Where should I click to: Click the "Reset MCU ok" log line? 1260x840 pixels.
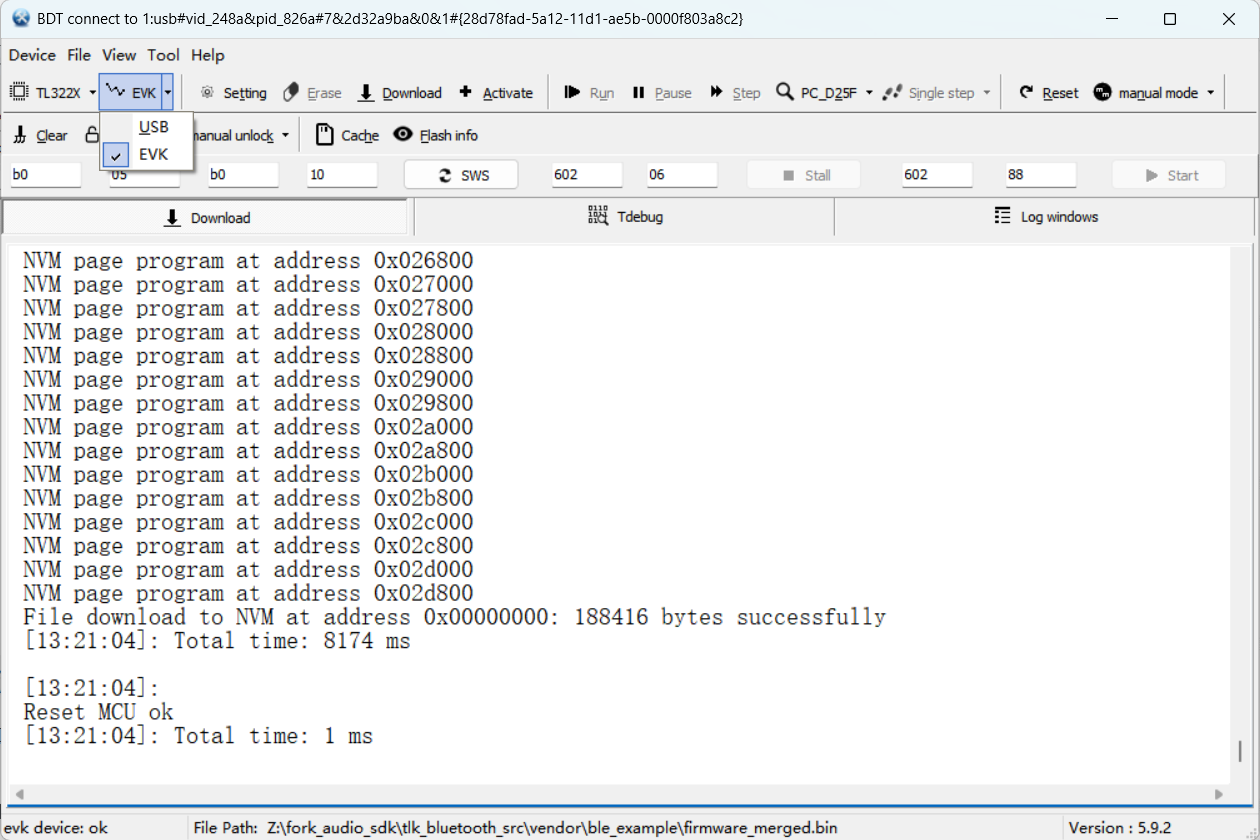pos(98,713)
